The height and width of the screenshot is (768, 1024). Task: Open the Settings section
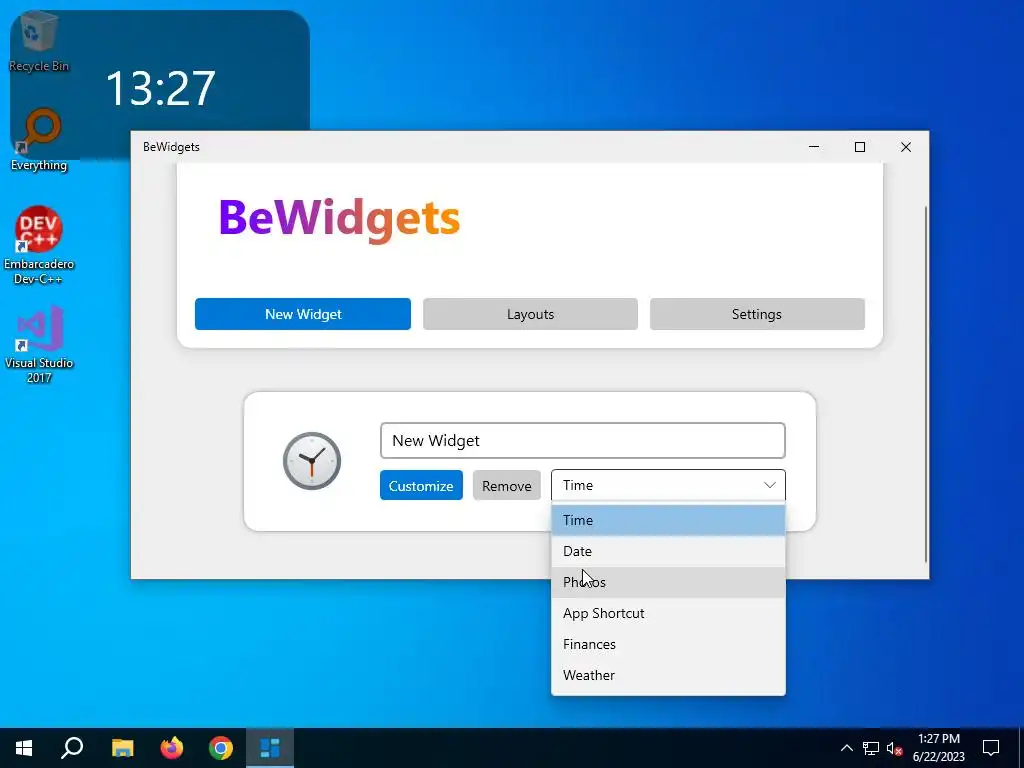click(x=757, y=314)
